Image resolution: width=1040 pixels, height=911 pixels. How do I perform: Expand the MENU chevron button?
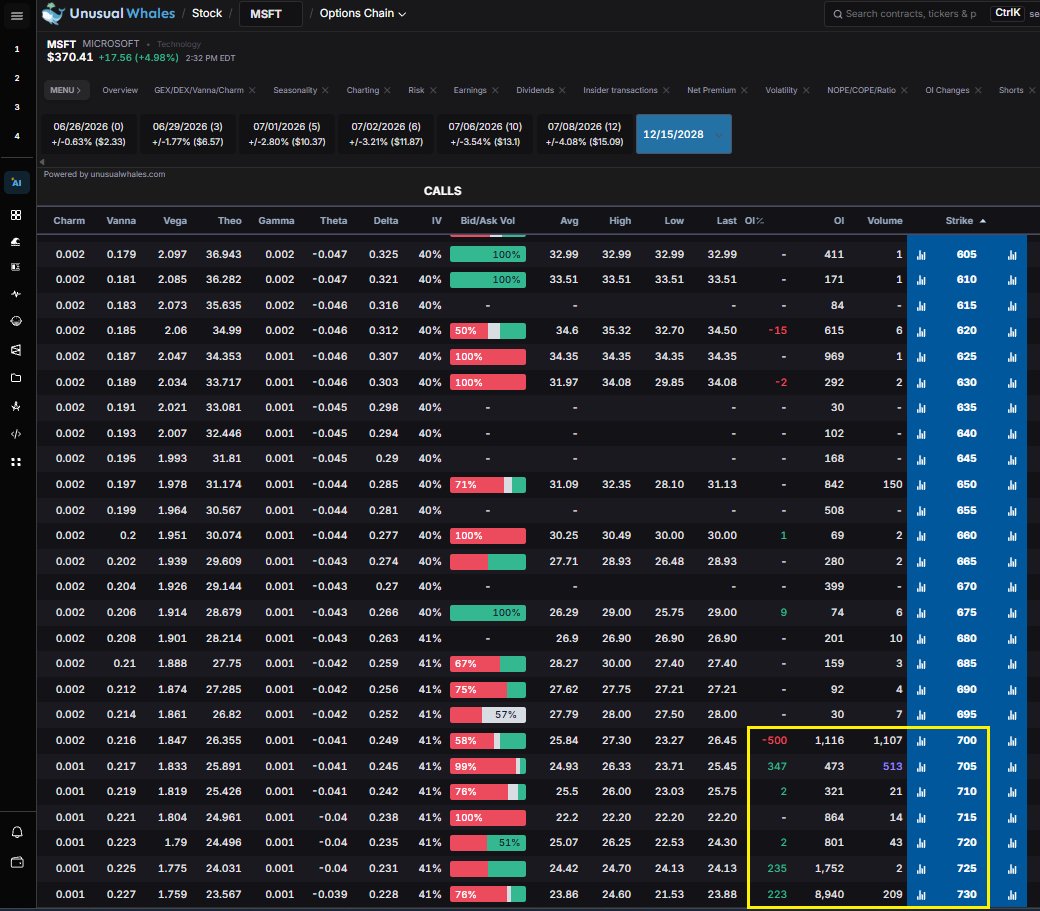point(65,90)
